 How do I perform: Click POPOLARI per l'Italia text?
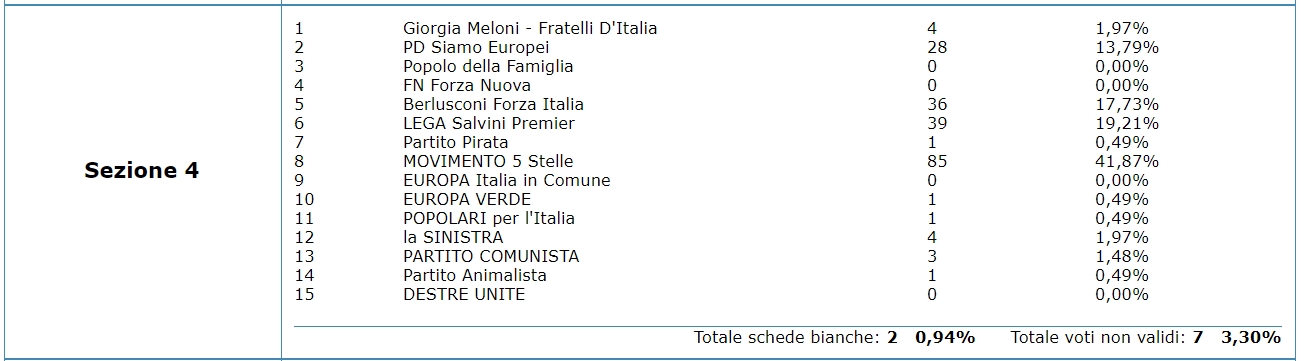pyautogui.click(x=489, y=218)
